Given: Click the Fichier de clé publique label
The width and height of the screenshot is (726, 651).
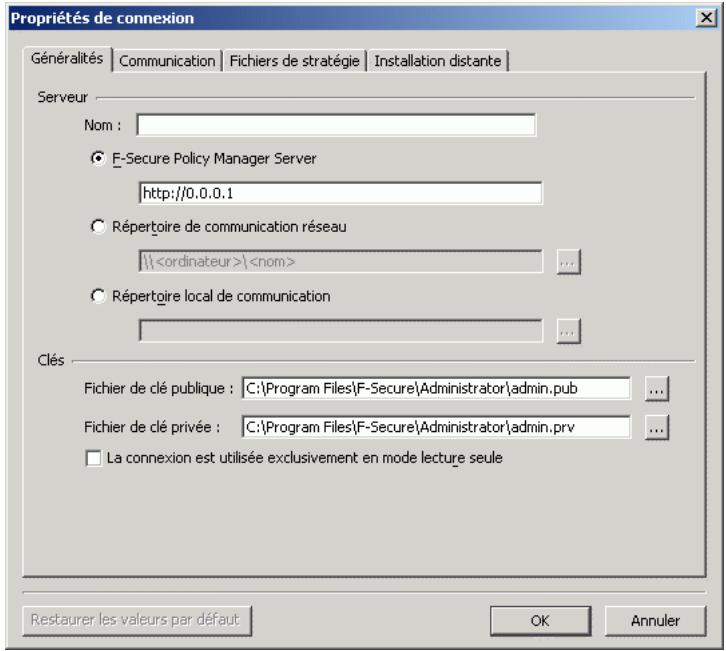Looking at the screenshot, I should click(x=158, y=388).
